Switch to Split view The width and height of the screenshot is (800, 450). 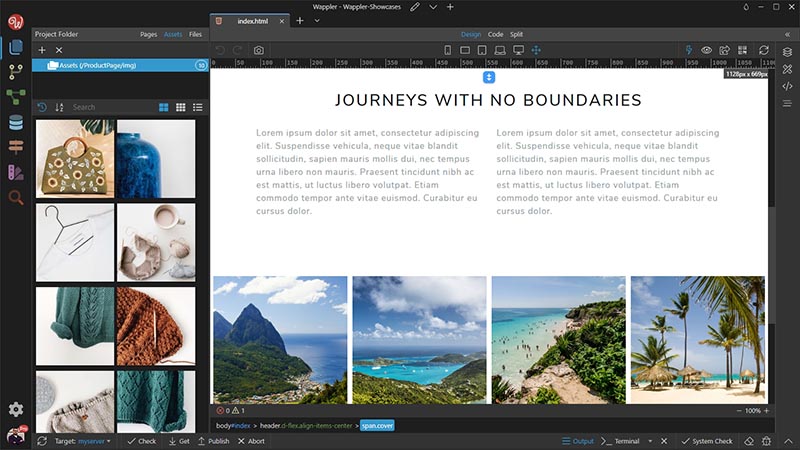[516, 34]
